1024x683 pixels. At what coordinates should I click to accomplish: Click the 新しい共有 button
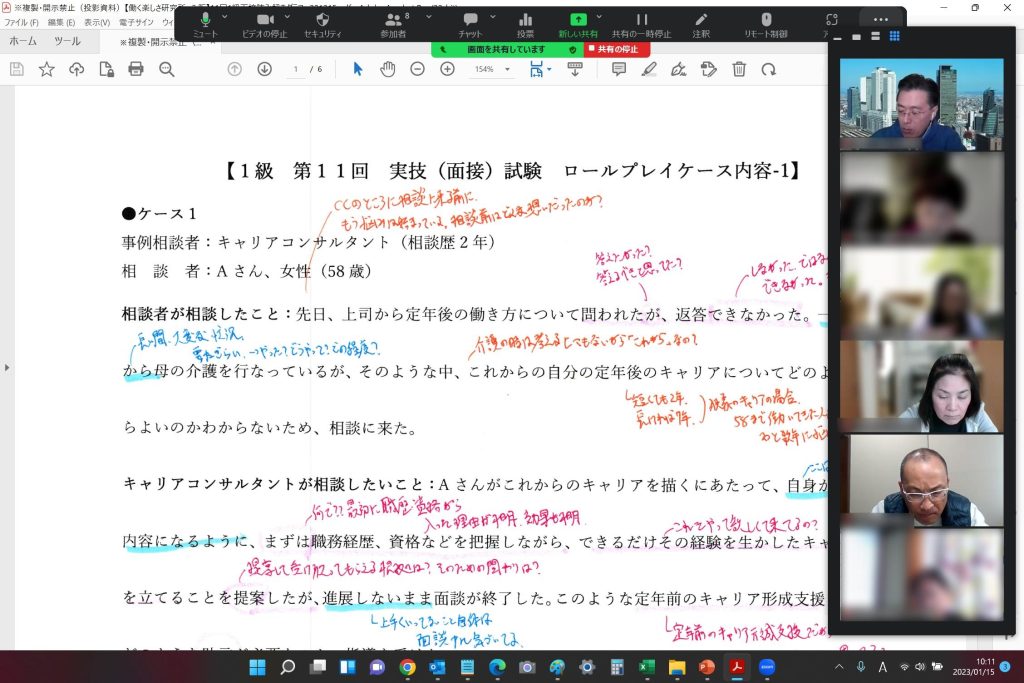click(578, 20)
